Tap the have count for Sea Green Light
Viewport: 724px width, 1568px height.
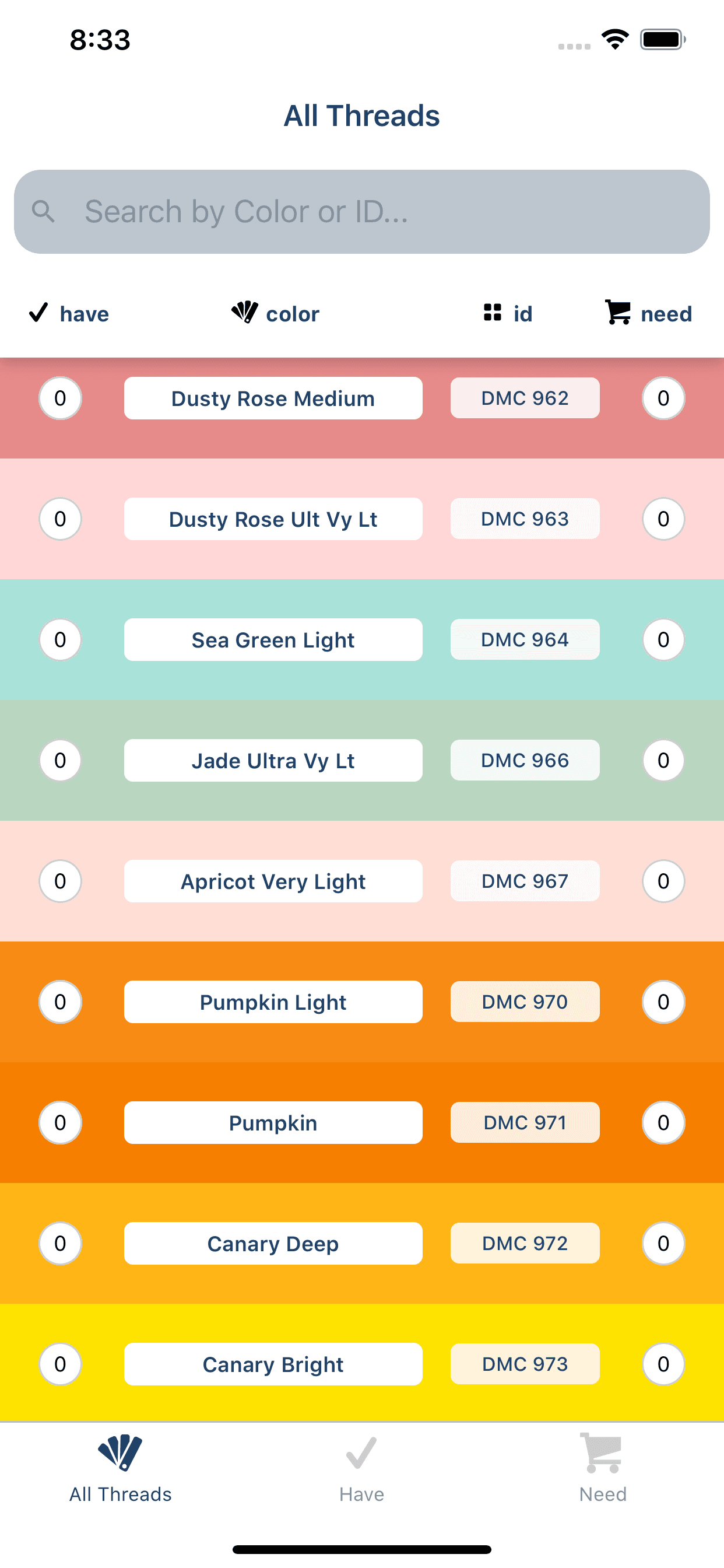(60, 640)
